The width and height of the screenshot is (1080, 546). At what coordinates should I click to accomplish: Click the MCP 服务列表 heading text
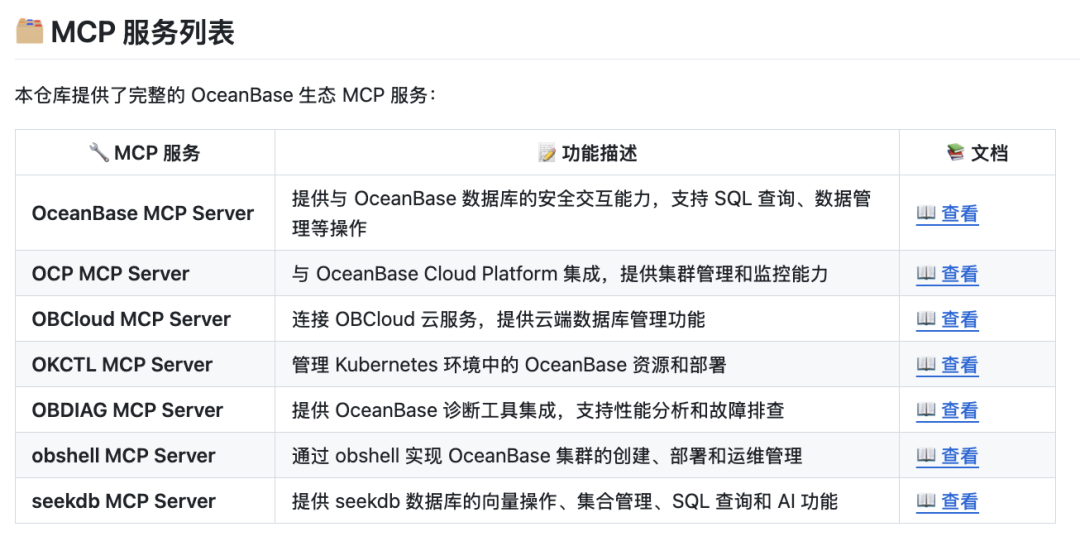coord(142,32)
